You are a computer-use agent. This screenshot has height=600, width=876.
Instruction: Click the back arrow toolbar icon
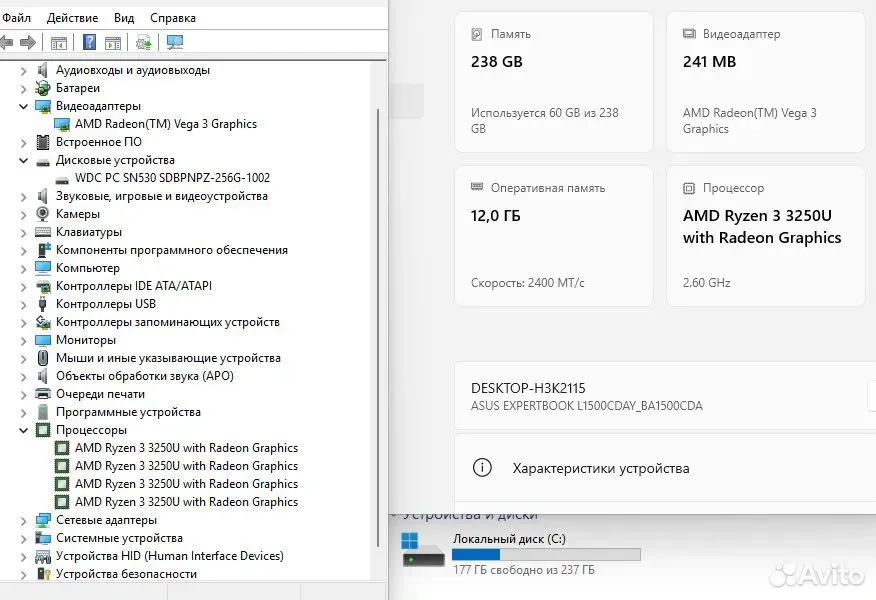(7, 42)
